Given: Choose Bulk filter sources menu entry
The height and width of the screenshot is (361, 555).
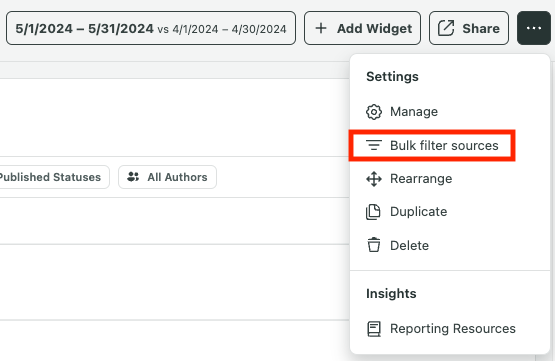Looking at the screenshot, I should pos(450,145).
